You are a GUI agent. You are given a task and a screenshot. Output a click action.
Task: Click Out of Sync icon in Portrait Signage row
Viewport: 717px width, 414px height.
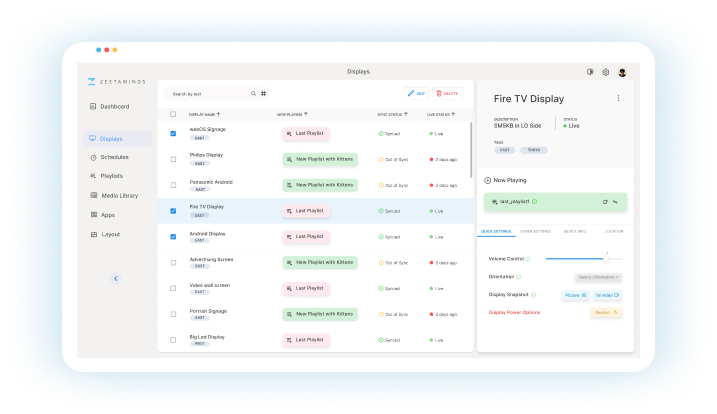point(381,314)
